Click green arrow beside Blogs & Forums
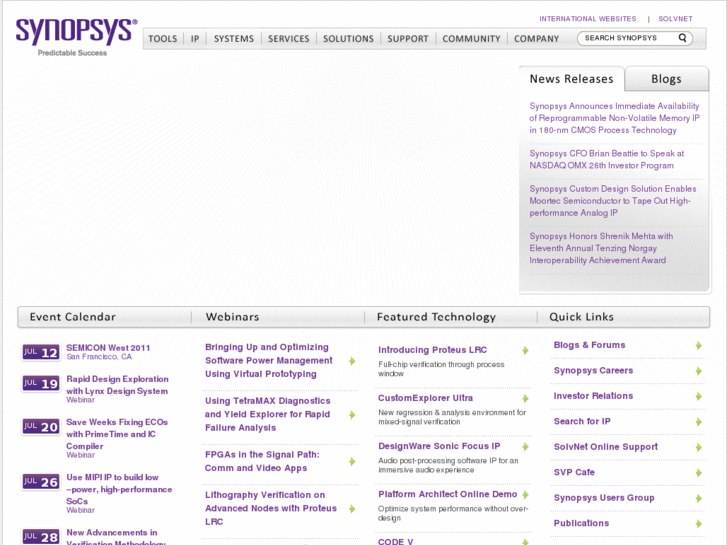 pyautogui.click(x=698, y=346)
